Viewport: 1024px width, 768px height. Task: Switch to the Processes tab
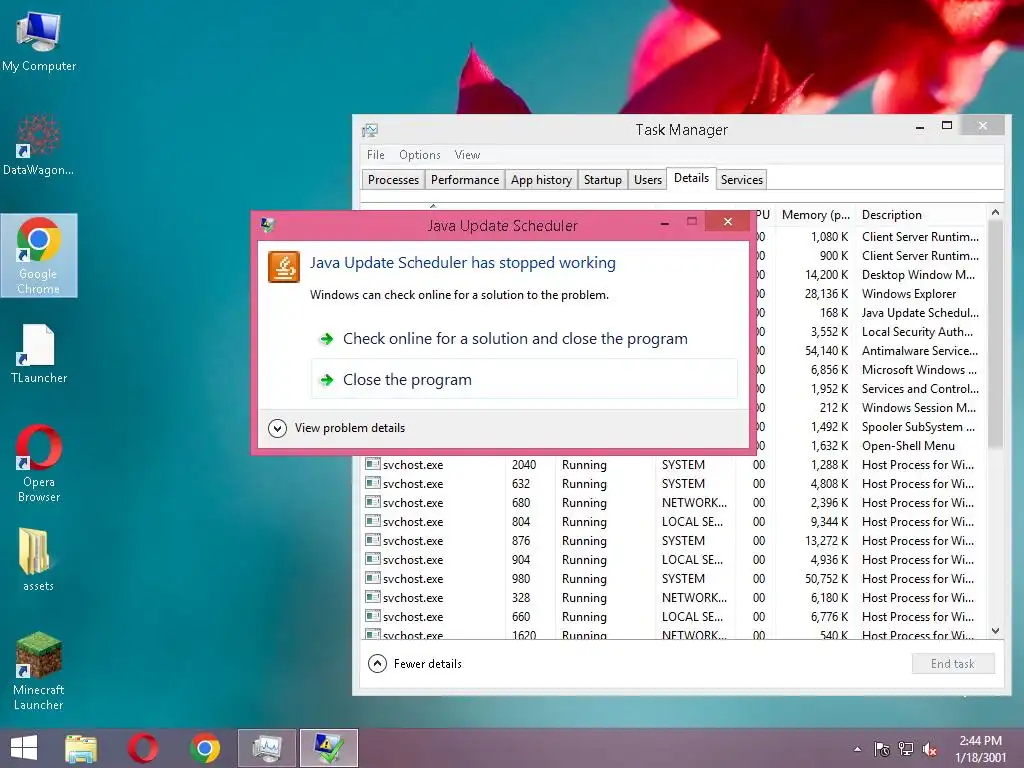(393, 180)
